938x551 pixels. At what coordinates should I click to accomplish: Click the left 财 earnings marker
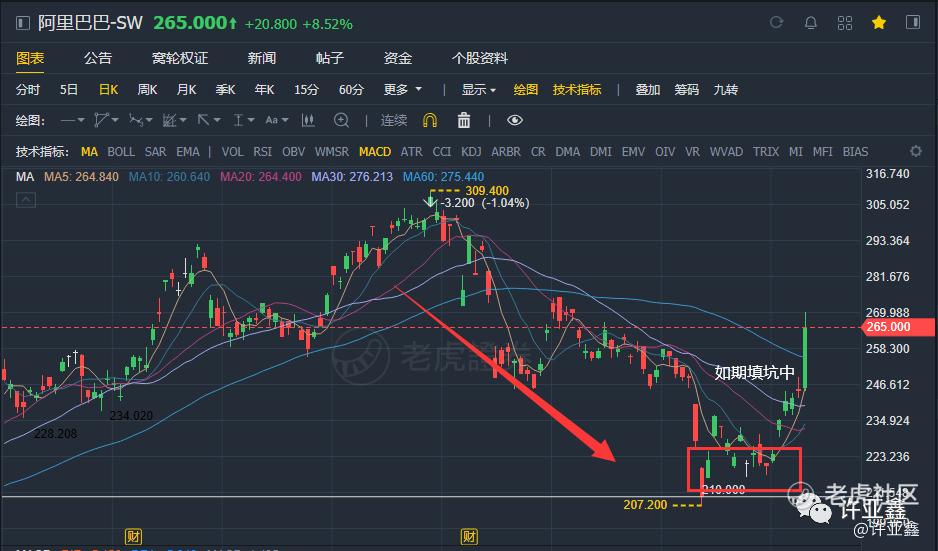[133, 536]
